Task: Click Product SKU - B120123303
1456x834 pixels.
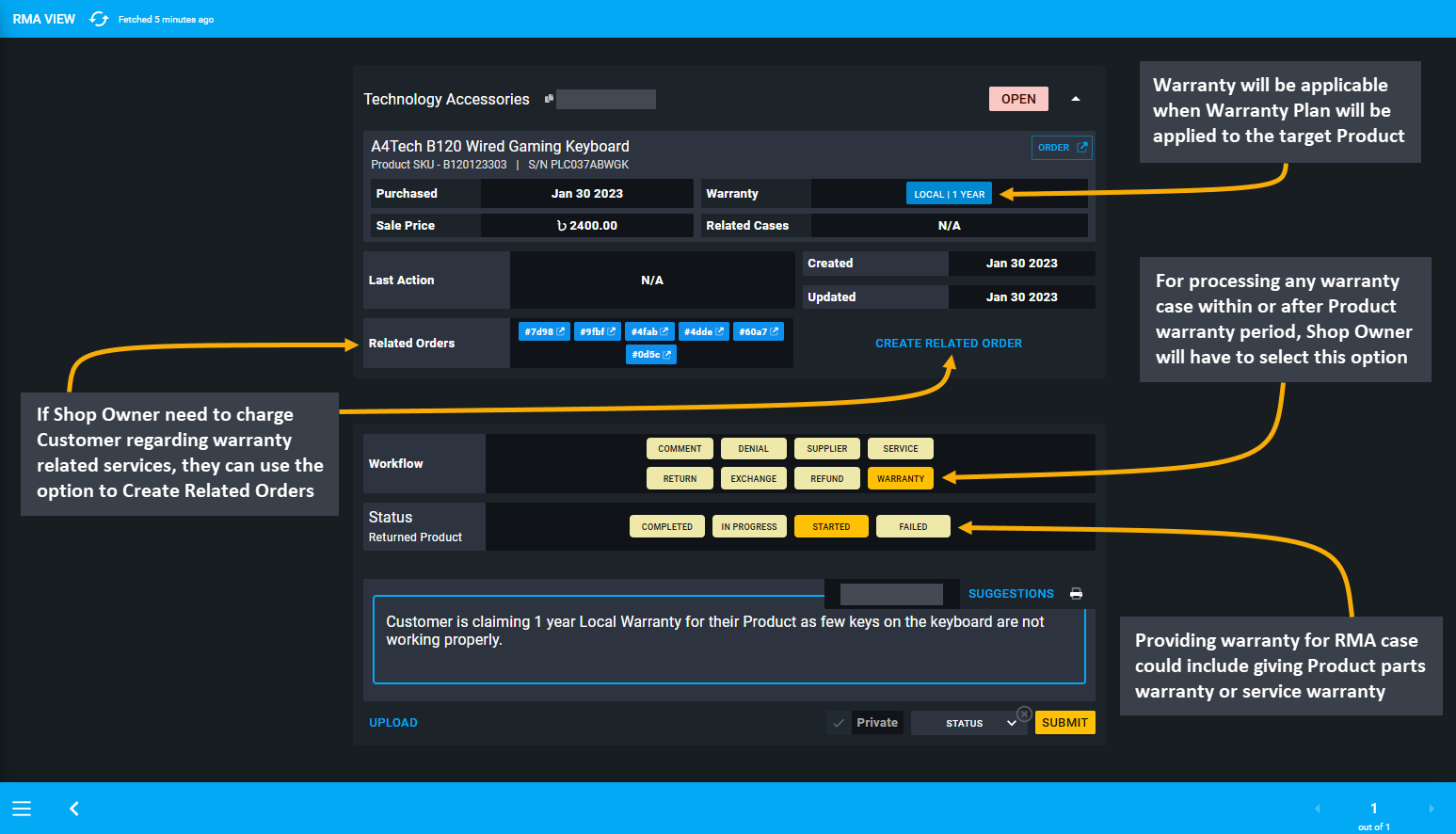Action: click(439, 165)
